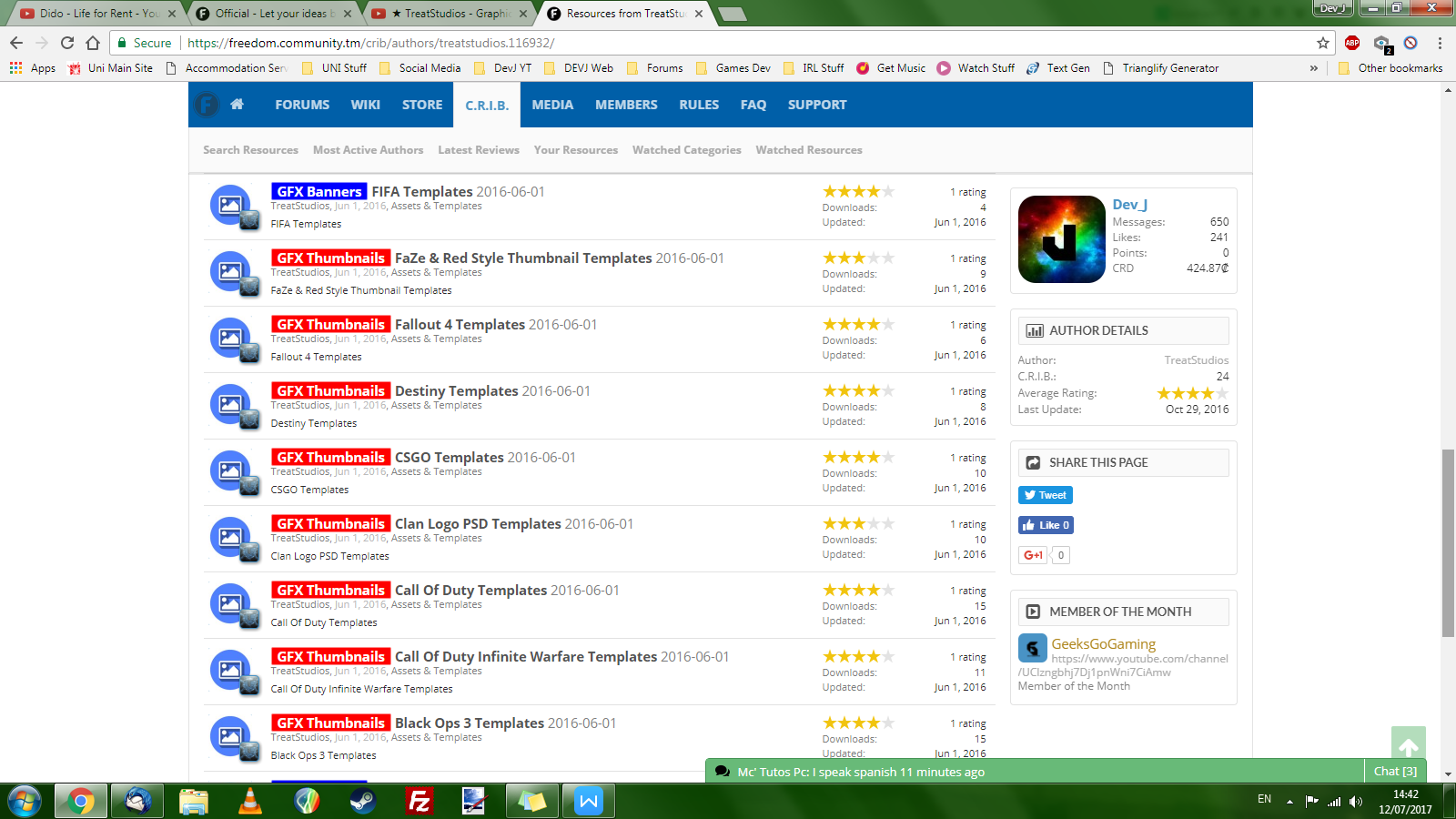Screen dimensions: 1456x819
Task: Open Chrome menu with three dots
Action: click(x=1440, y=43)
